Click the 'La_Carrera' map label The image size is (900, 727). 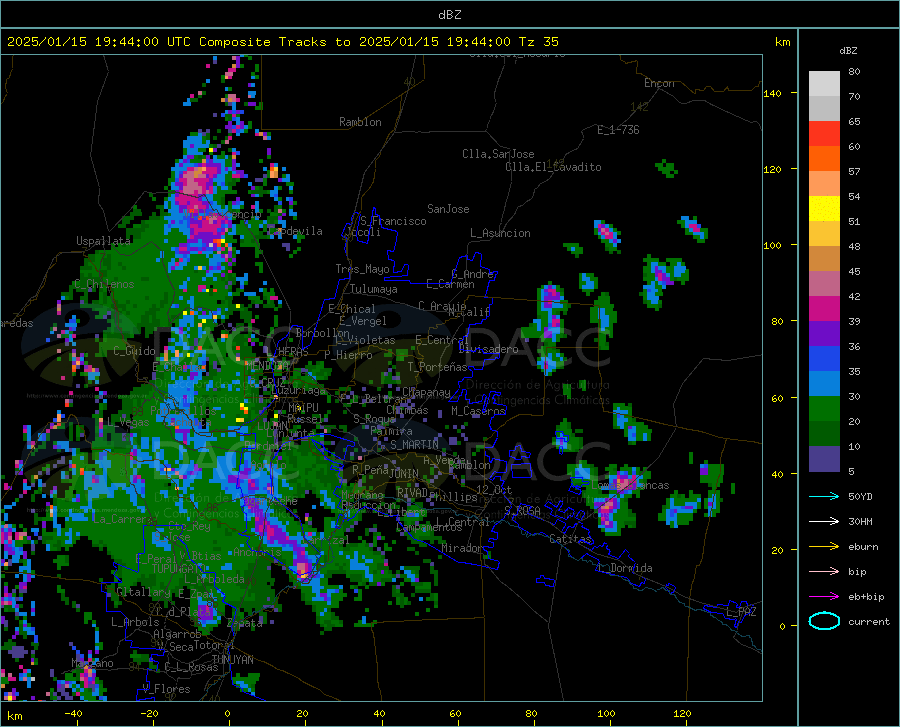122,519
